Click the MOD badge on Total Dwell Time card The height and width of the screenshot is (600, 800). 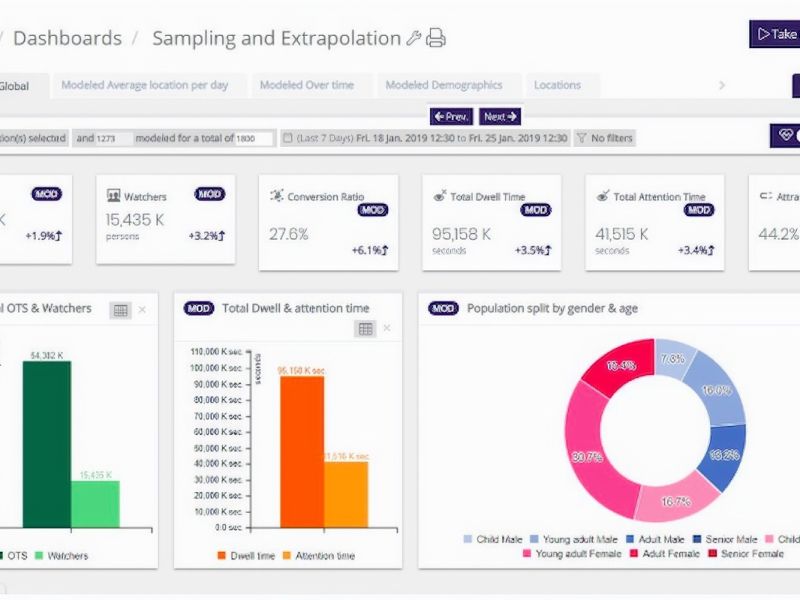[536, 210]
